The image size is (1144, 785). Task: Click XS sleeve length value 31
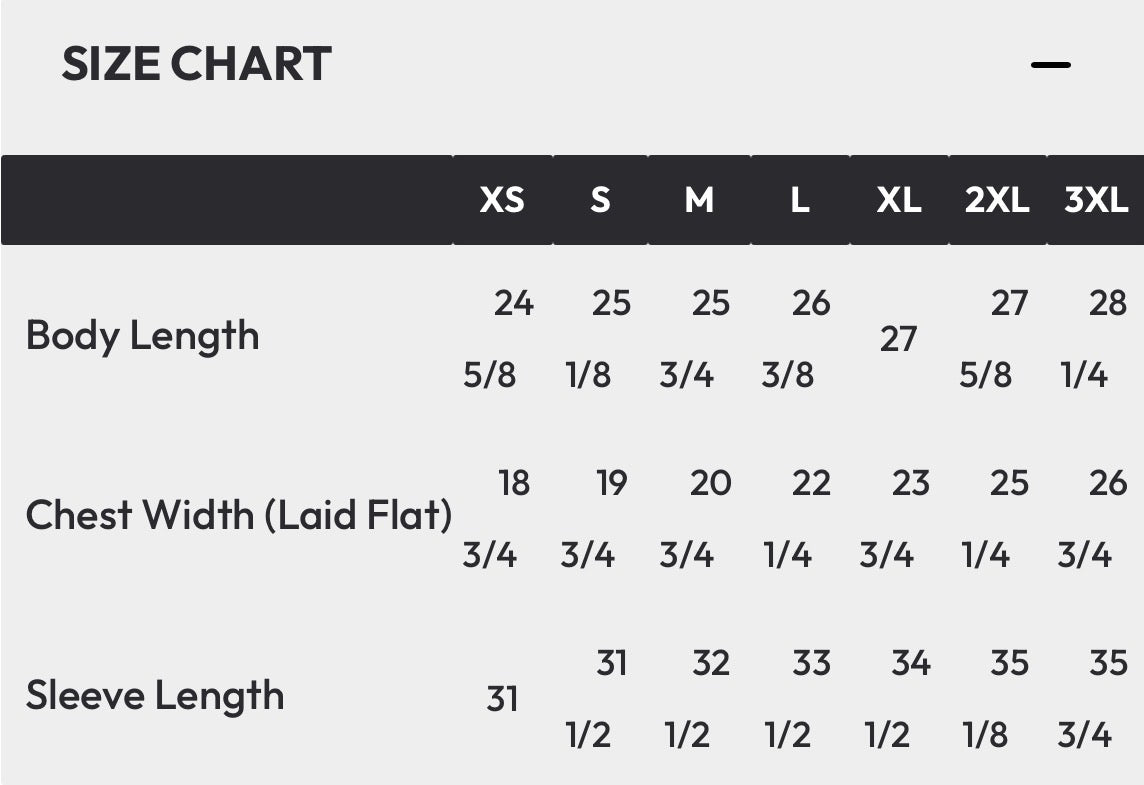502,699
